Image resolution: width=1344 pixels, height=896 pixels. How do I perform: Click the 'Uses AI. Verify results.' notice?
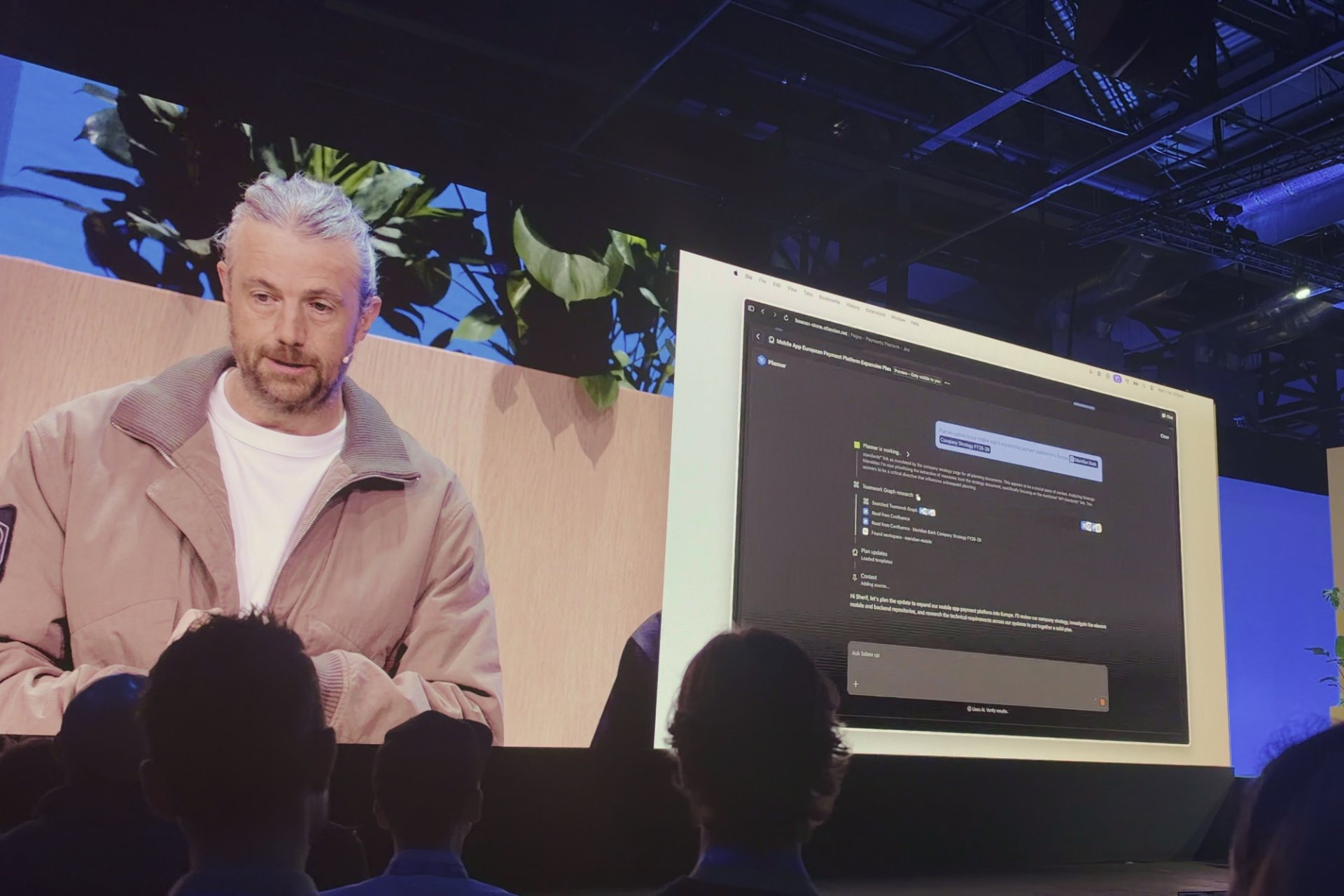[987, 710]
